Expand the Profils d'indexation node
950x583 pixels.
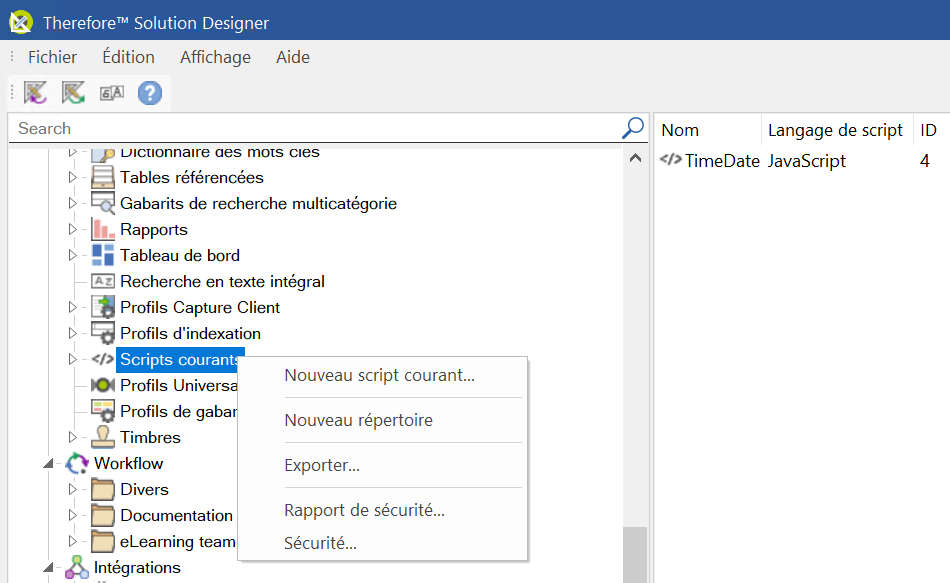(x=72, y=334)
